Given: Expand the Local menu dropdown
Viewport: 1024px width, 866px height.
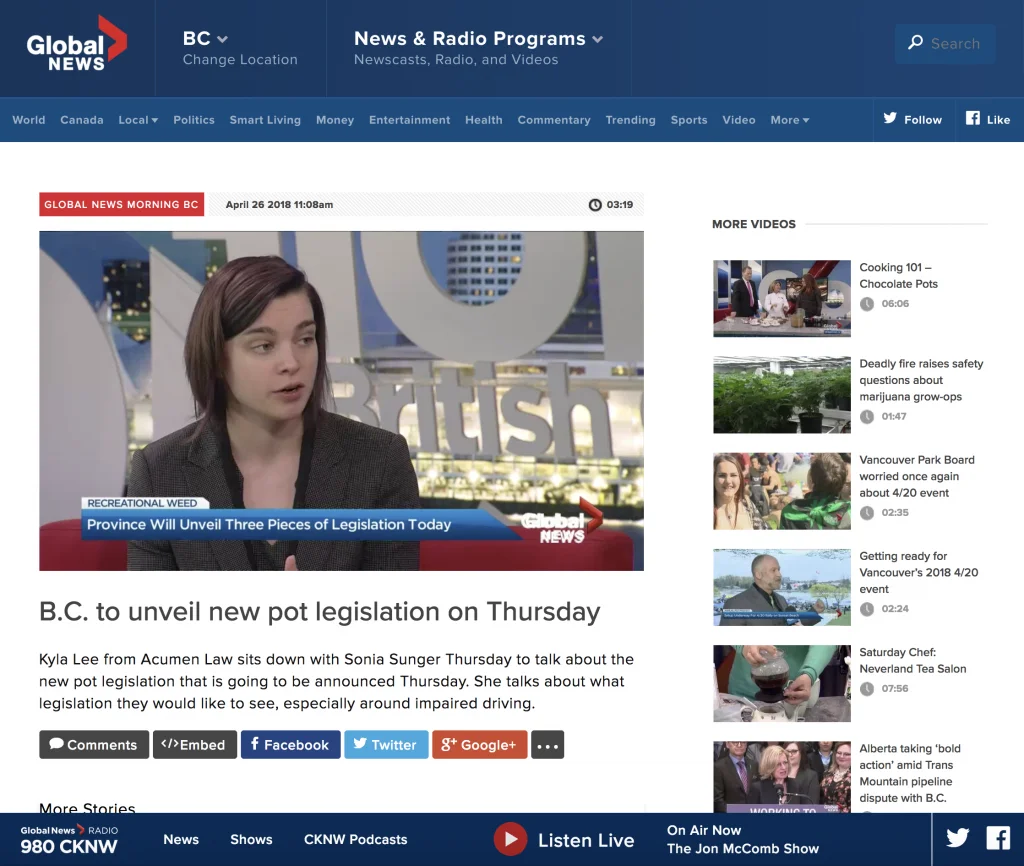Looking at the screenshot, I should click(138, 120).
